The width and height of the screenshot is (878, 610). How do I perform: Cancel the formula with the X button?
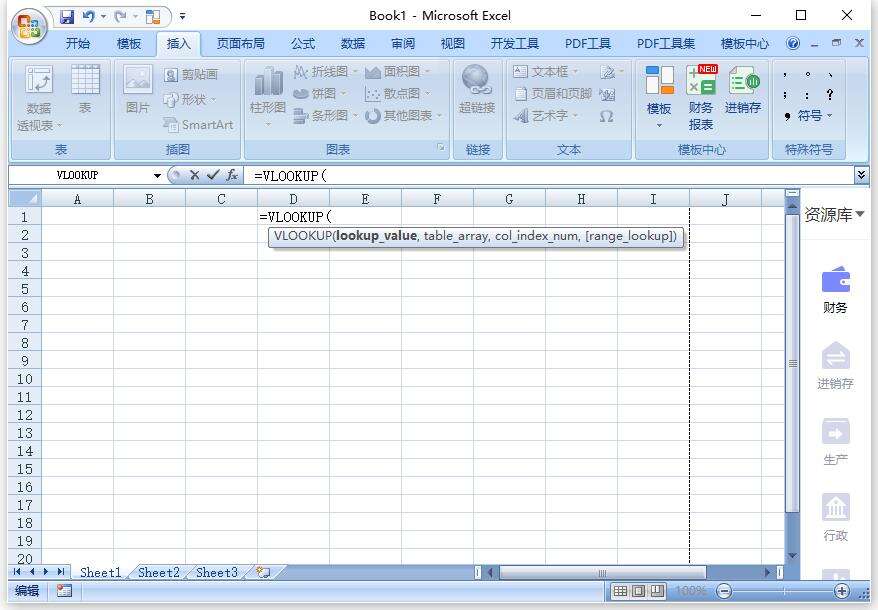tap(194, 175)
